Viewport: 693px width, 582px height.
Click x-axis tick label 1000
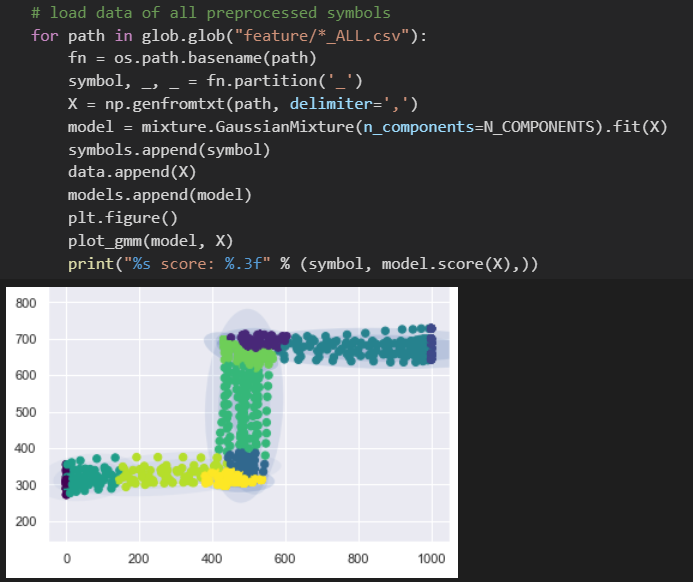click(x=431, y=559)
